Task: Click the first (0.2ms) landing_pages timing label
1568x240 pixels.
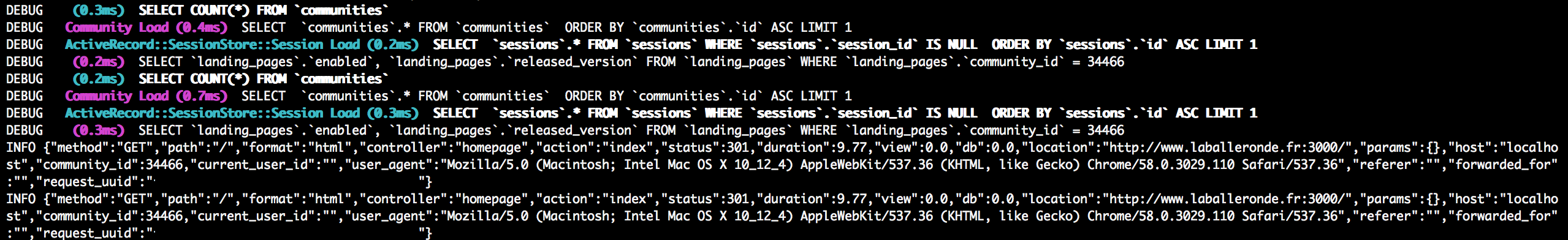Action: pyautogui.click(x=98, y=62)
